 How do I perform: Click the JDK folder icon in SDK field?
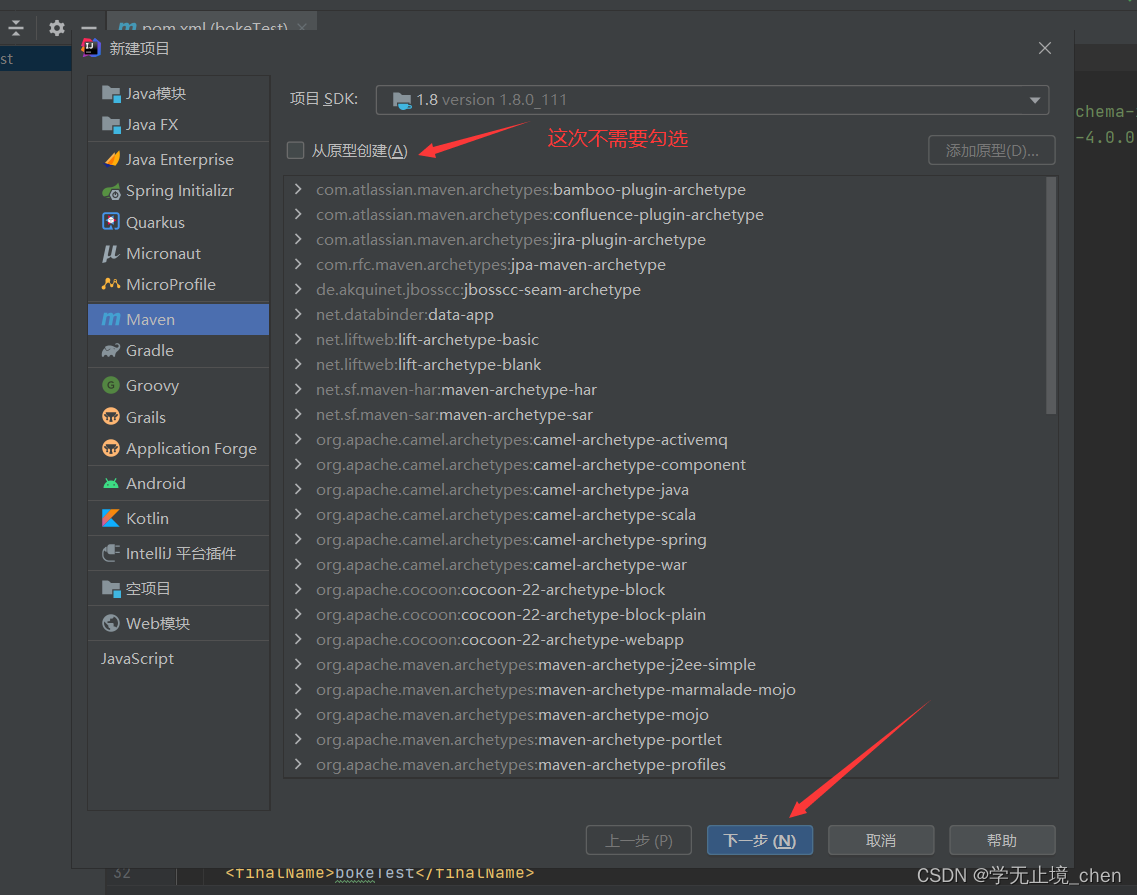pos(402,99)
